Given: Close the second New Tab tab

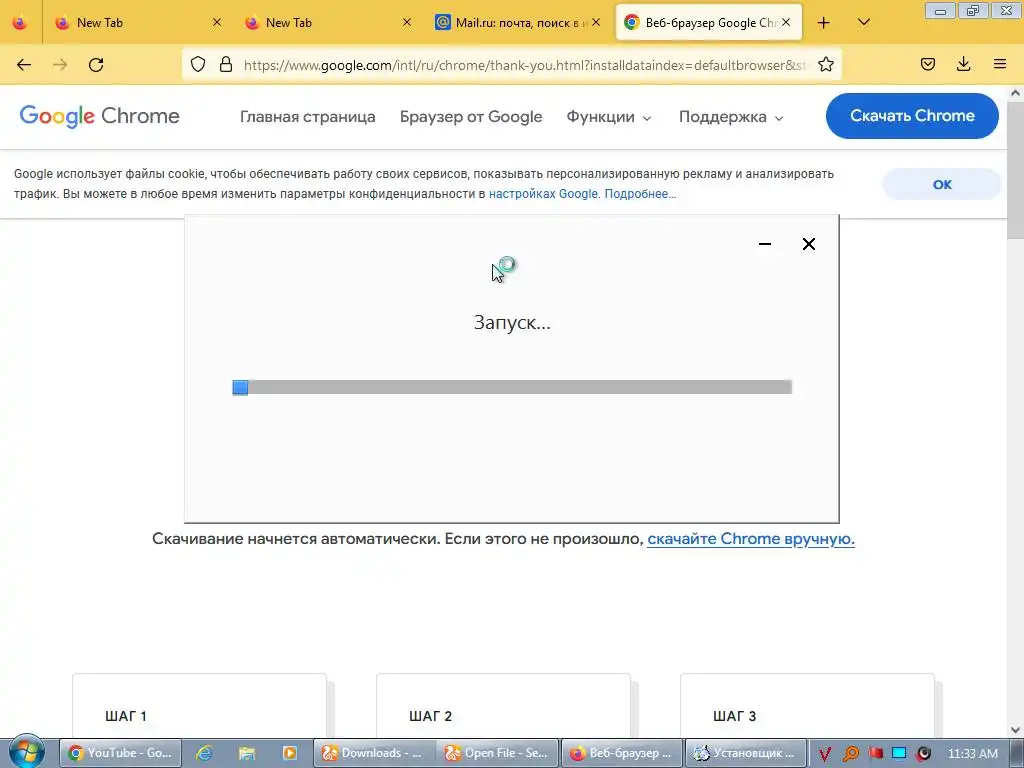Looking at the screenshot, I should (x=407, y=22).
